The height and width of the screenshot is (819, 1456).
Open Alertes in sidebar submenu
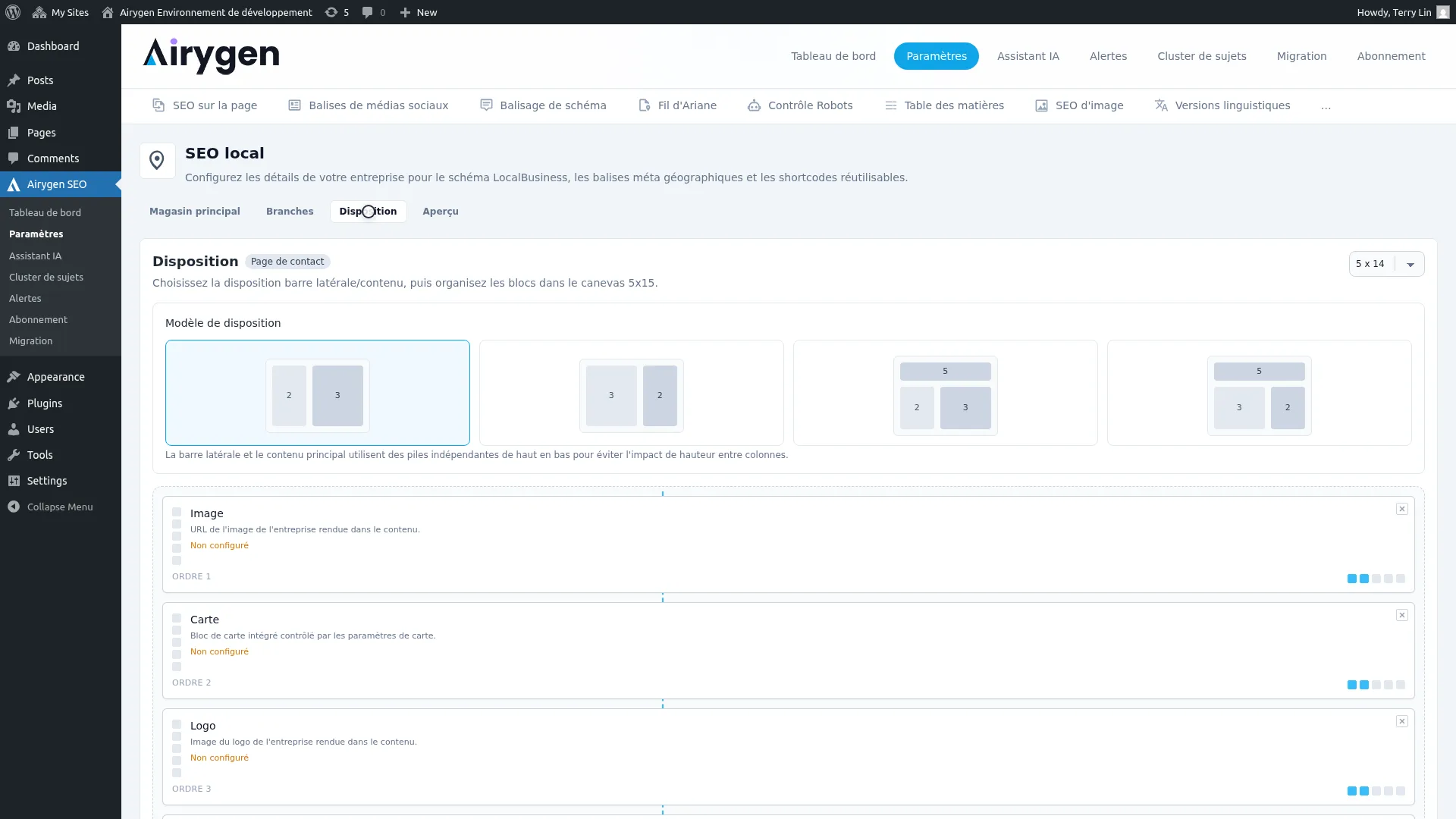tap(25, 299)
